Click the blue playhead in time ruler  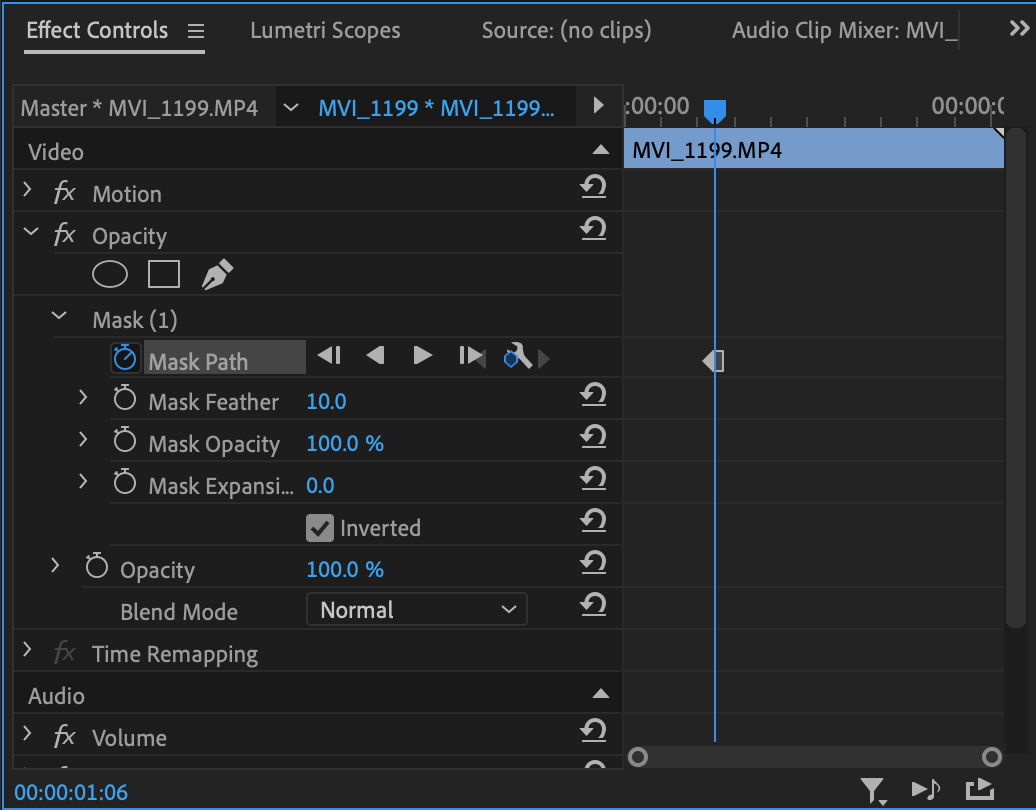pyautogui.click(x=715, y=111)
